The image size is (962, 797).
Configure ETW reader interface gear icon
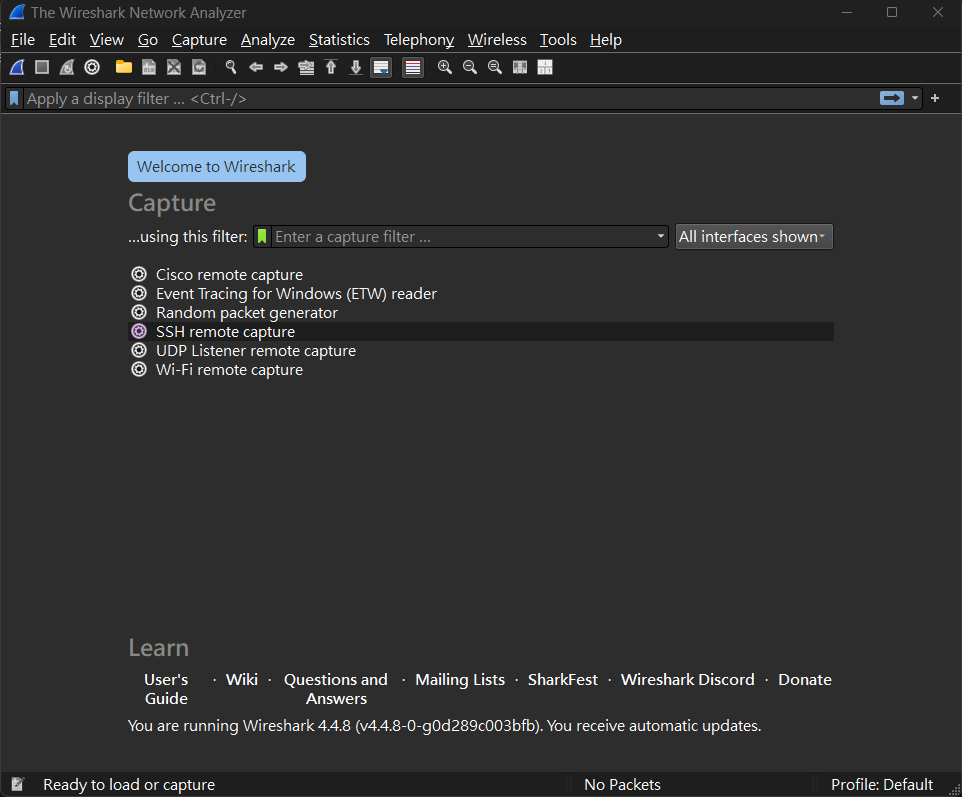(x=139, y=293)
